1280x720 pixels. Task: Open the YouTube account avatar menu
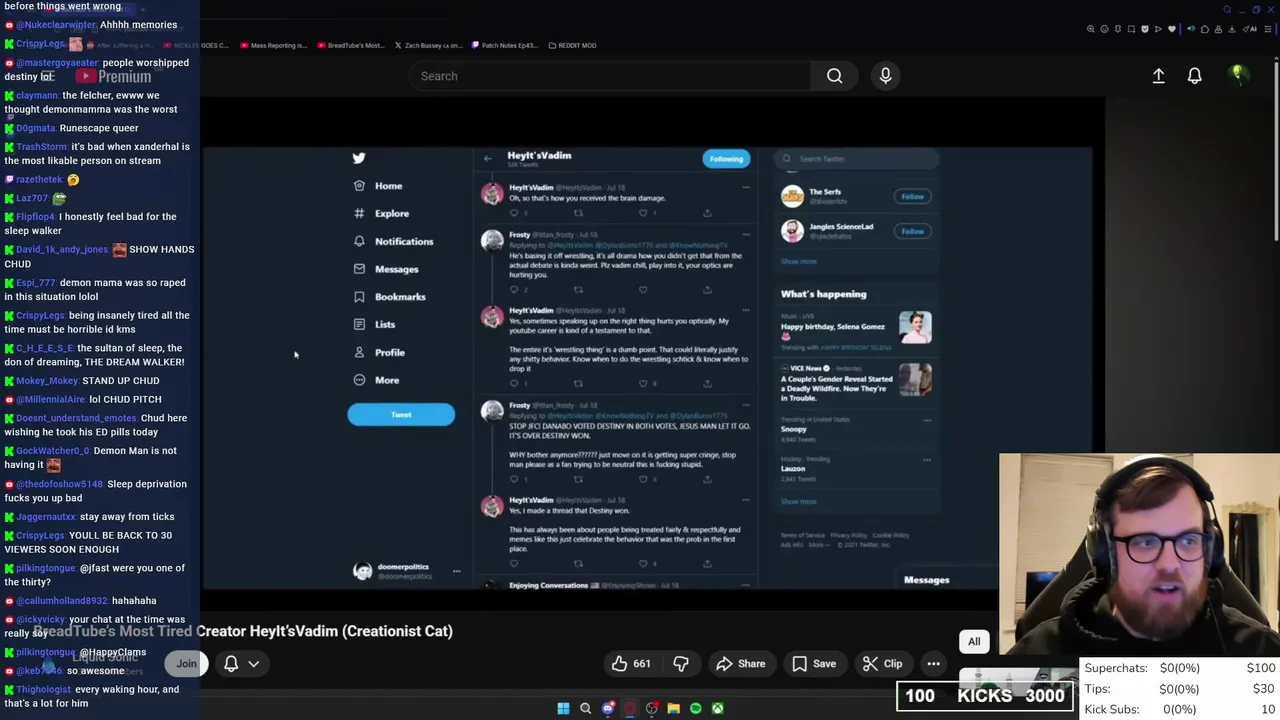1238,75
